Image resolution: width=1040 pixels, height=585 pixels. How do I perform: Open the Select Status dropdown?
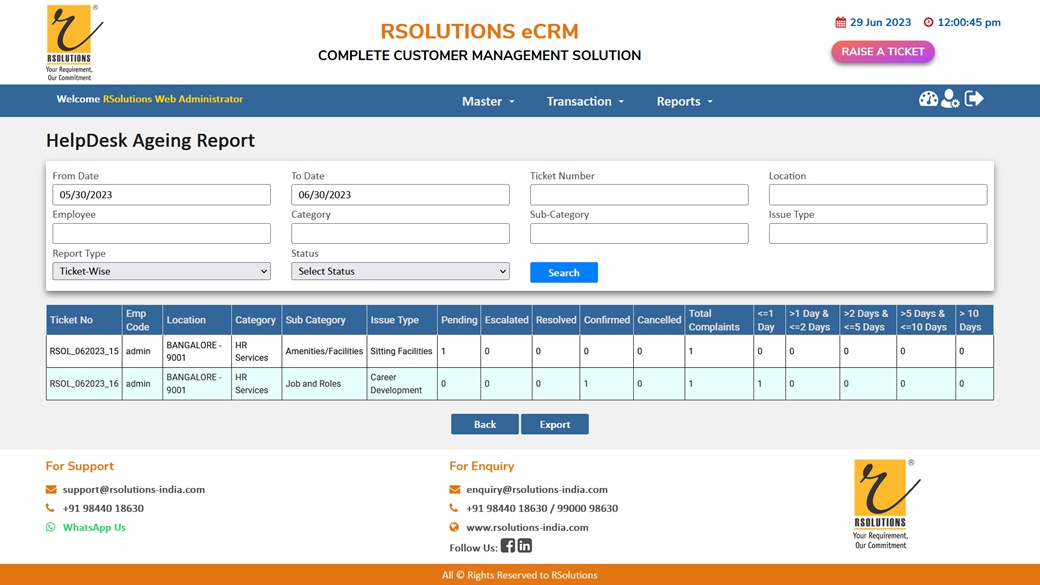400,271
